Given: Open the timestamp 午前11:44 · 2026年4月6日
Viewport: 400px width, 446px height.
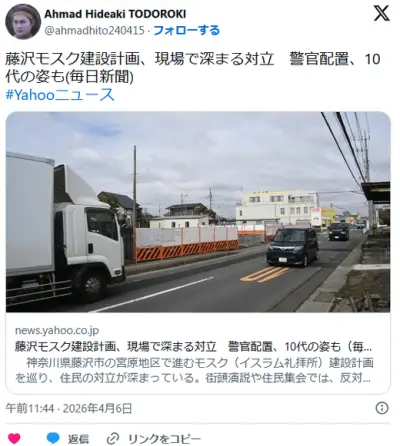Looking at the screenshot, I should [x=69, y=408].
